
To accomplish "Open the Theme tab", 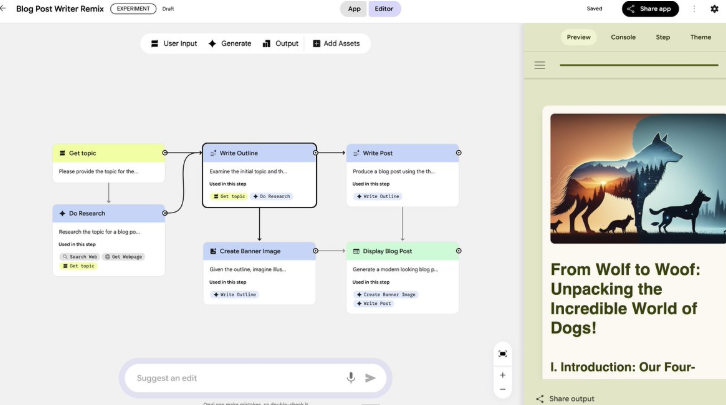I will (x=701, y=37).
